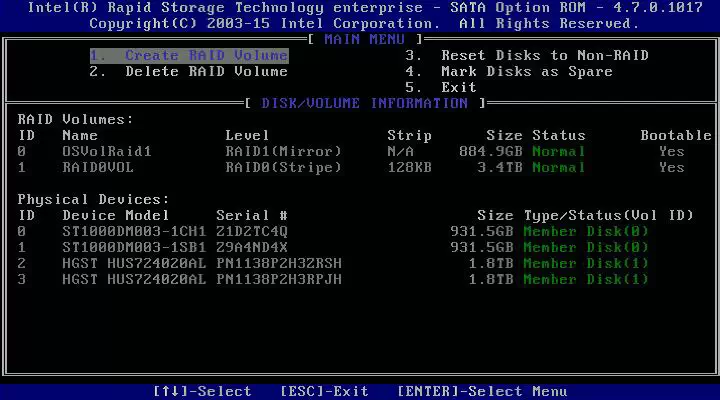The width and height of the screenshot is (720, 400).
Task: Click the 128KB strip size value
Action: (x=409, y=168)
